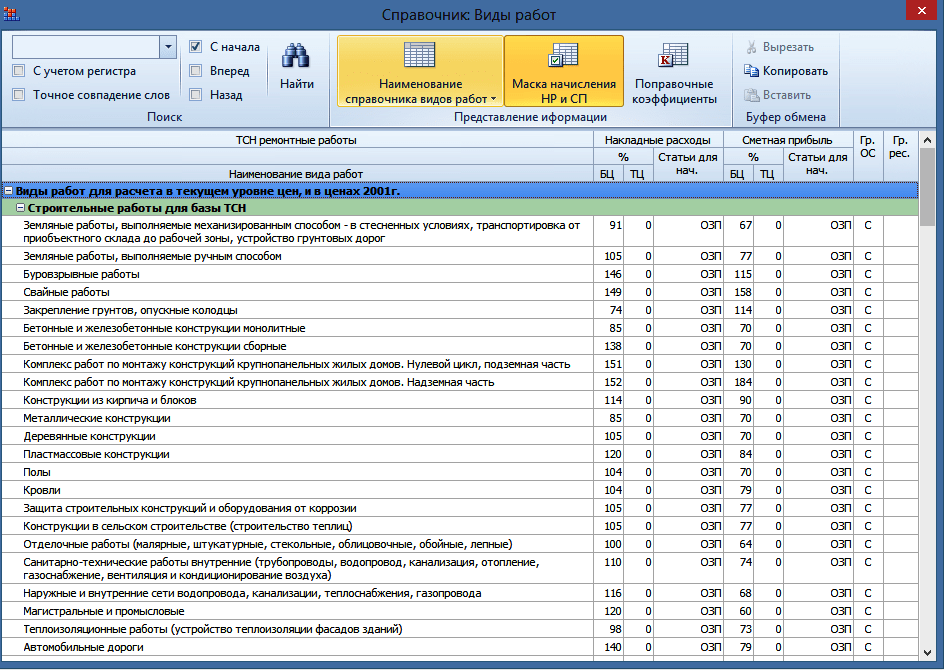
Task: Enable Точное совпадение слов checkbox
Action: (x=19, y=95)
